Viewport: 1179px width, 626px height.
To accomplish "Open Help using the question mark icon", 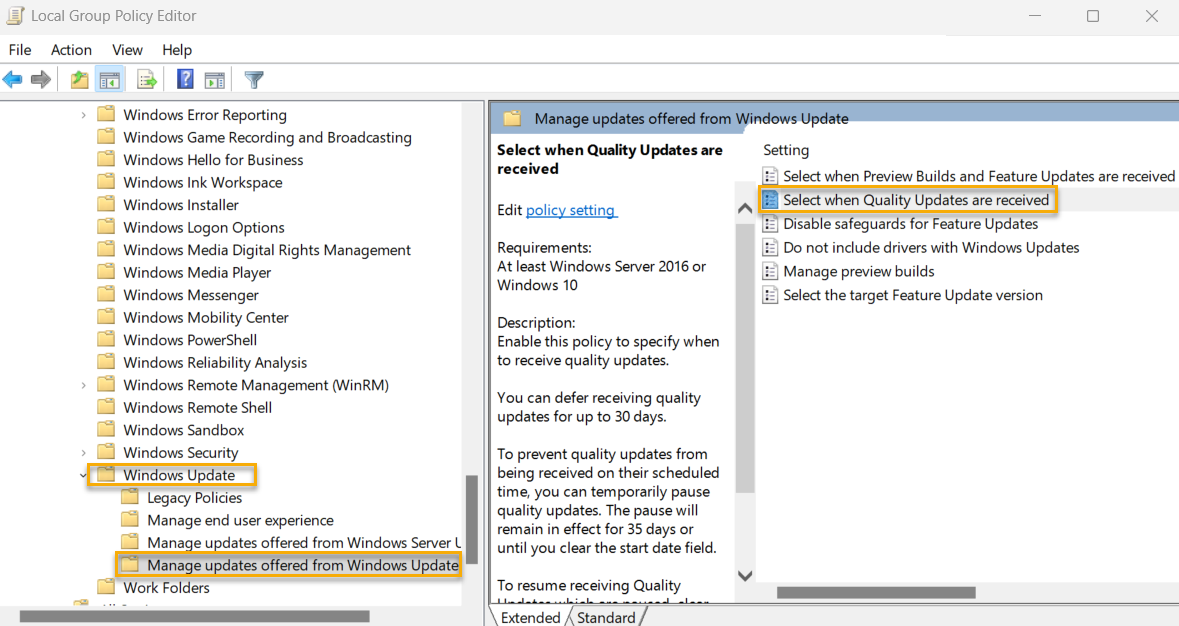I will [185, 79].
